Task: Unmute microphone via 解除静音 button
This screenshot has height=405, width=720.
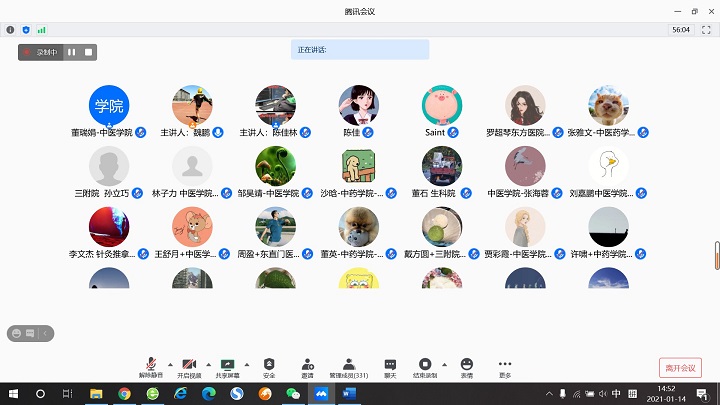Action: (150, 366)
